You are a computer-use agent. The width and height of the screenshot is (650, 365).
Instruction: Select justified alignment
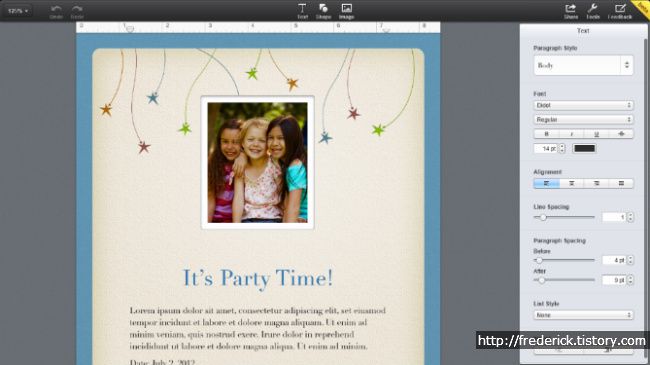[x=621, y=183]
